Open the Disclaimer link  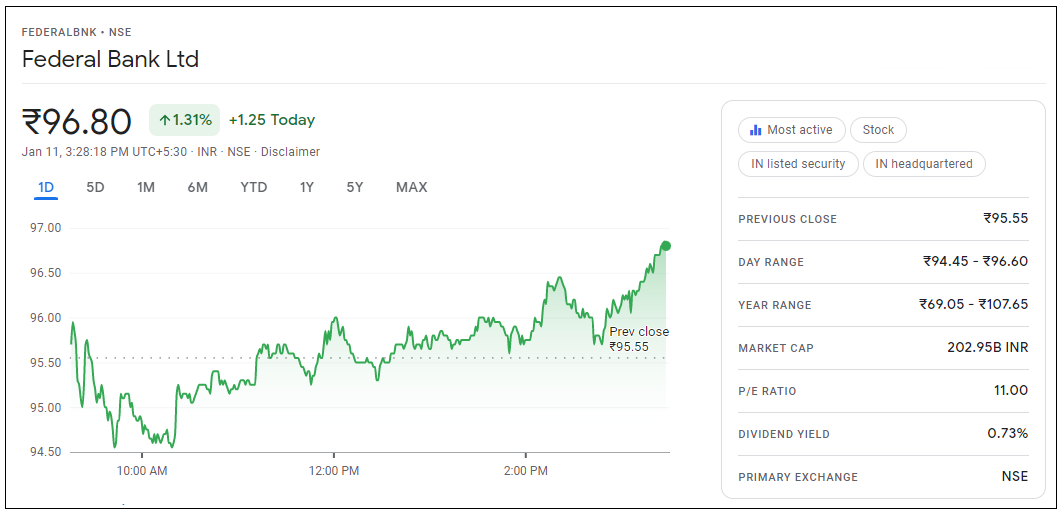tap(289, 152)
